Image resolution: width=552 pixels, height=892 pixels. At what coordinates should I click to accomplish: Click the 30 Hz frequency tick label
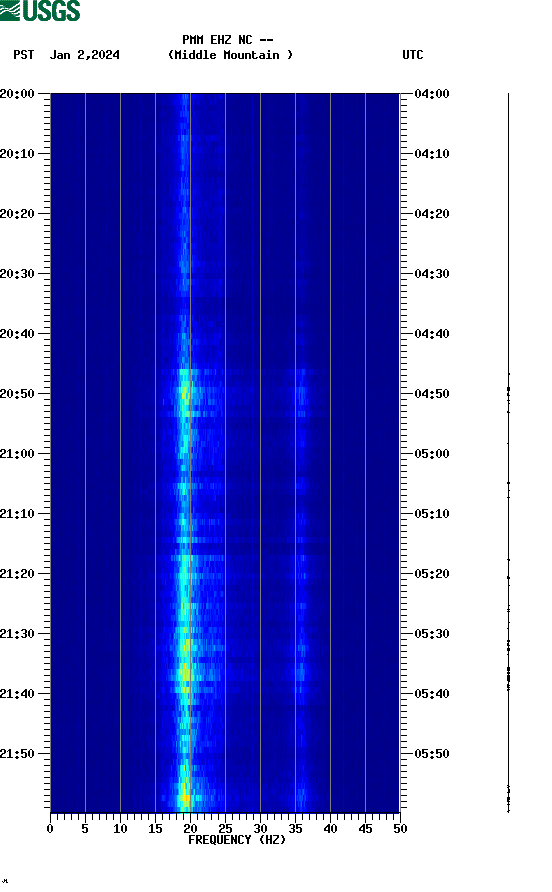tap(261, 829)
